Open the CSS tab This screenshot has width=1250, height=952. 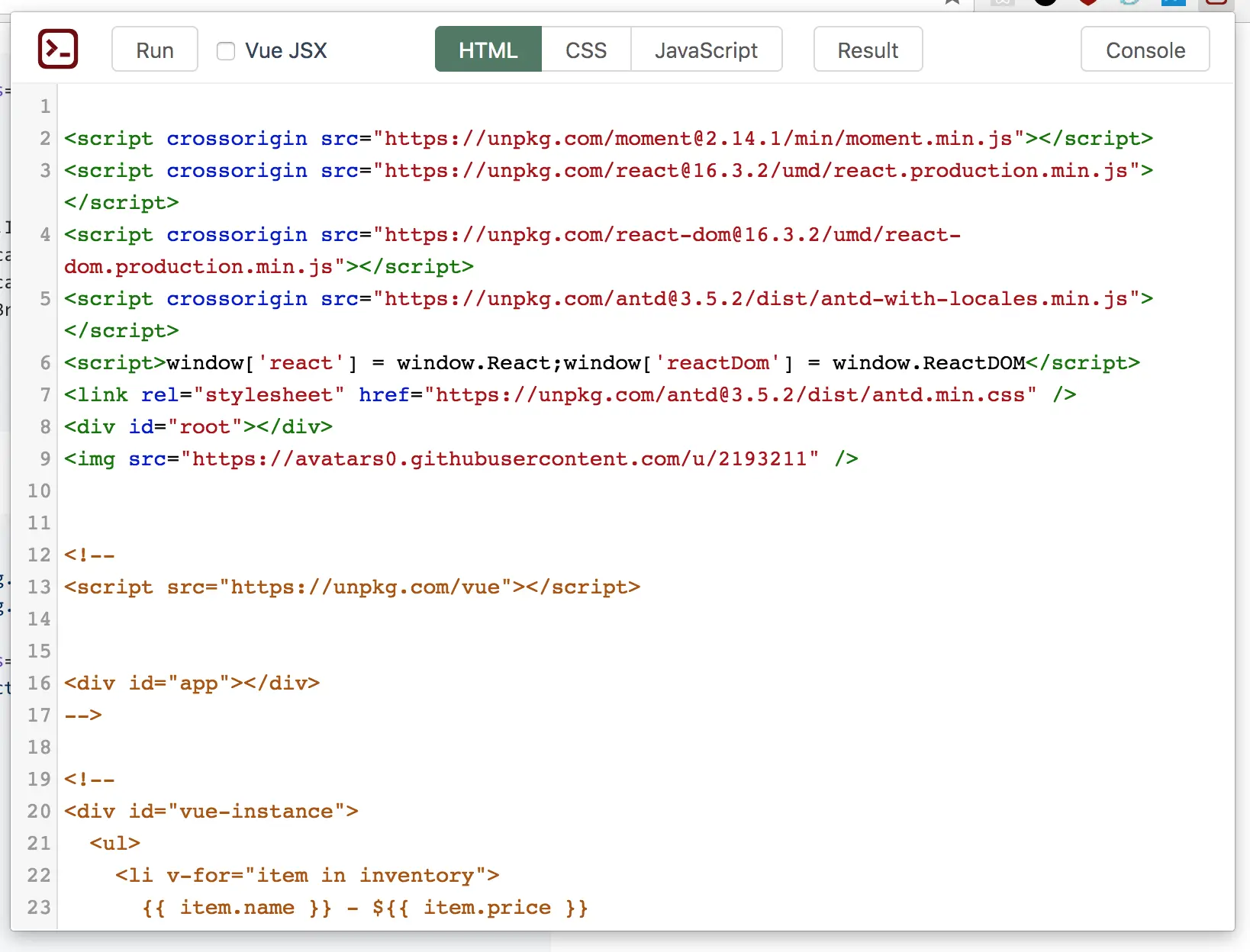(586, 50)
